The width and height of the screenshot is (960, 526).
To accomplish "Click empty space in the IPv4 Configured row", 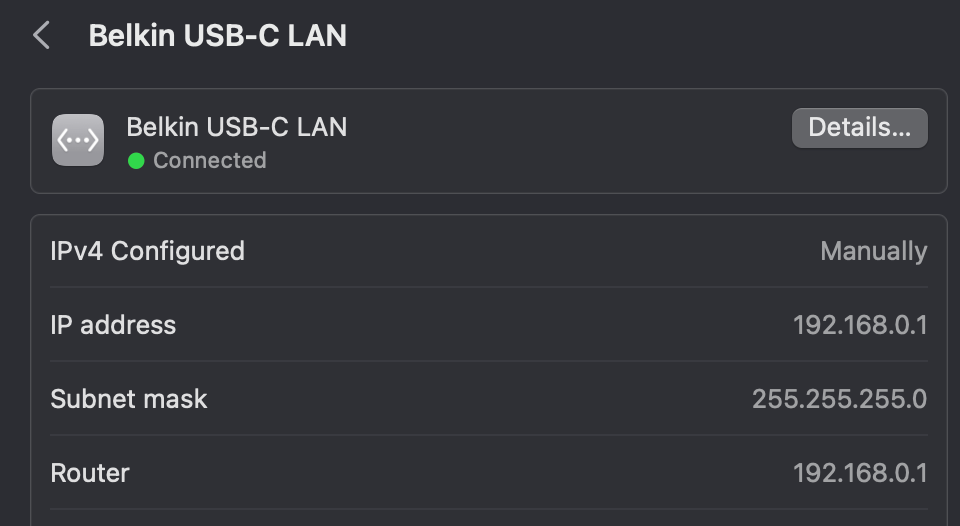I will 530,251.
